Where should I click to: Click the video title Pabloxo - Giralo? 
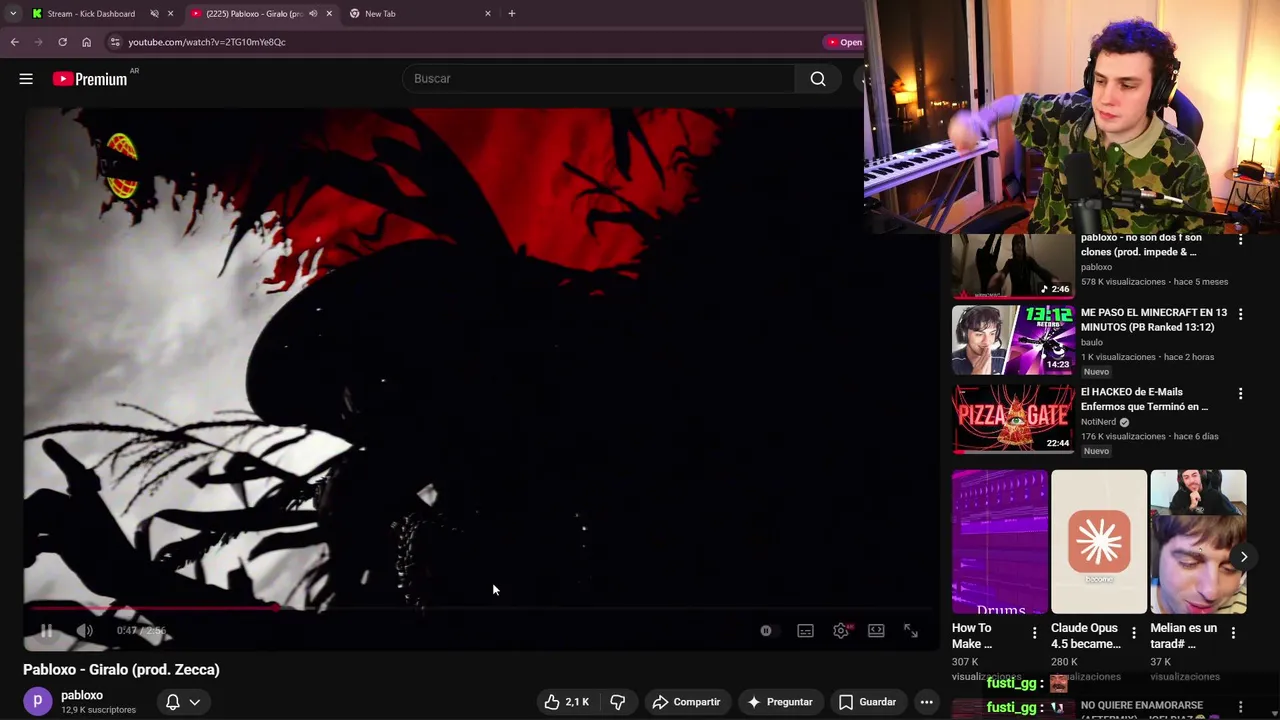[121, 670]
